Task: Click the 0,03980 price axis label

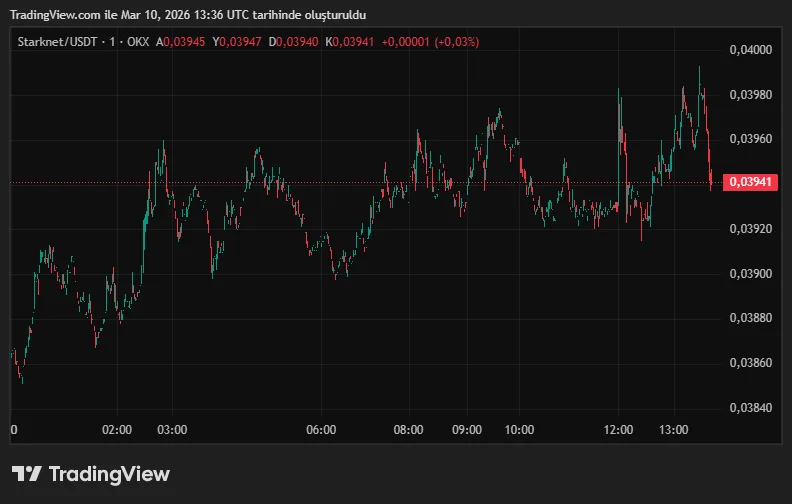Action: click(751, 94)
